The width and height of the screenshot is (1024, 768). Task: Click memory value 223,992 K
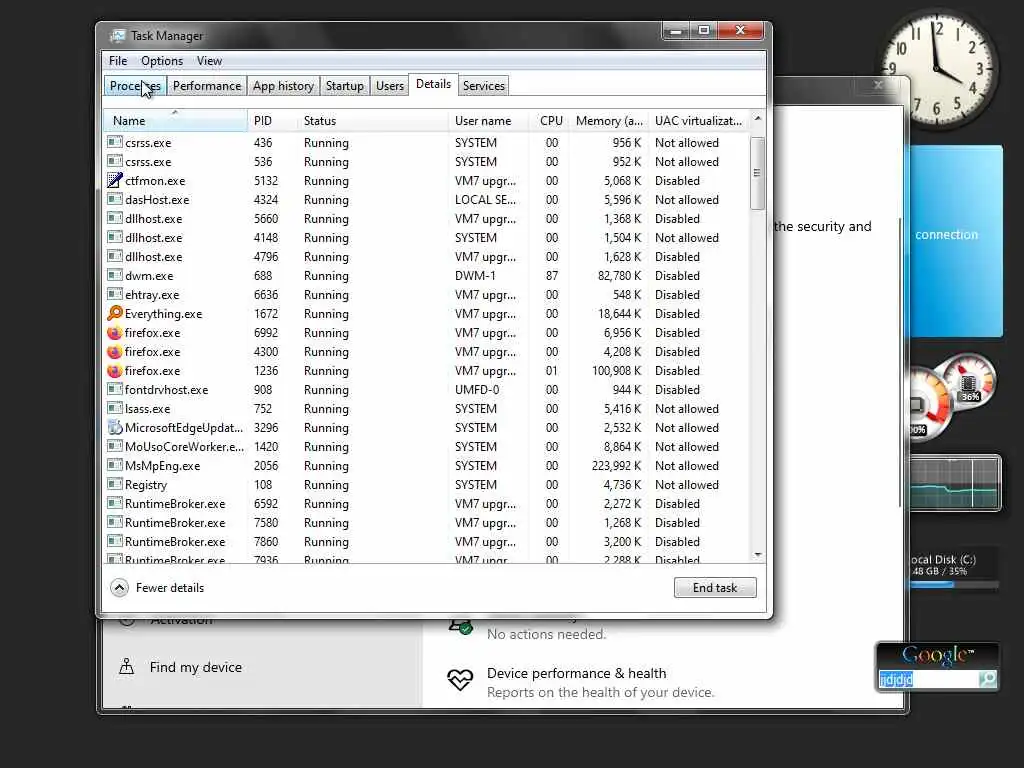click(616, 466)
